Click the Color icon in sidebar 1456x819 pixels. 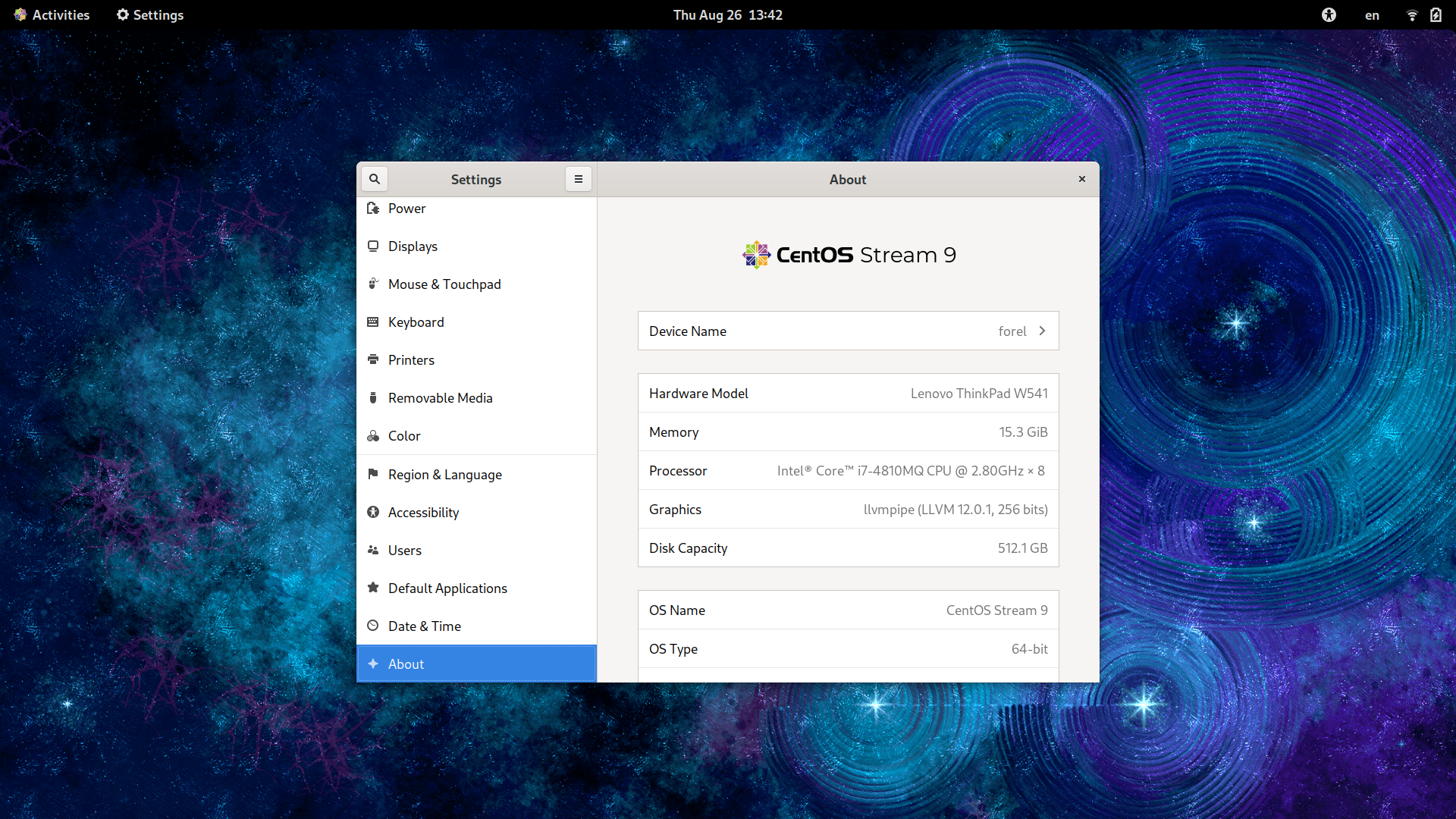click(373, 436)
